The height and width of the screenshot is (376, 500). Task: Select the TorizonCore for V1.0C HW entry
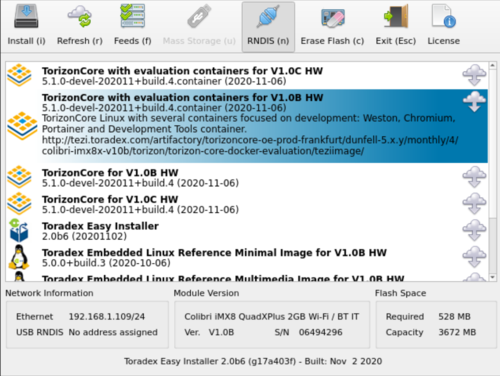(x=247, y=204)
